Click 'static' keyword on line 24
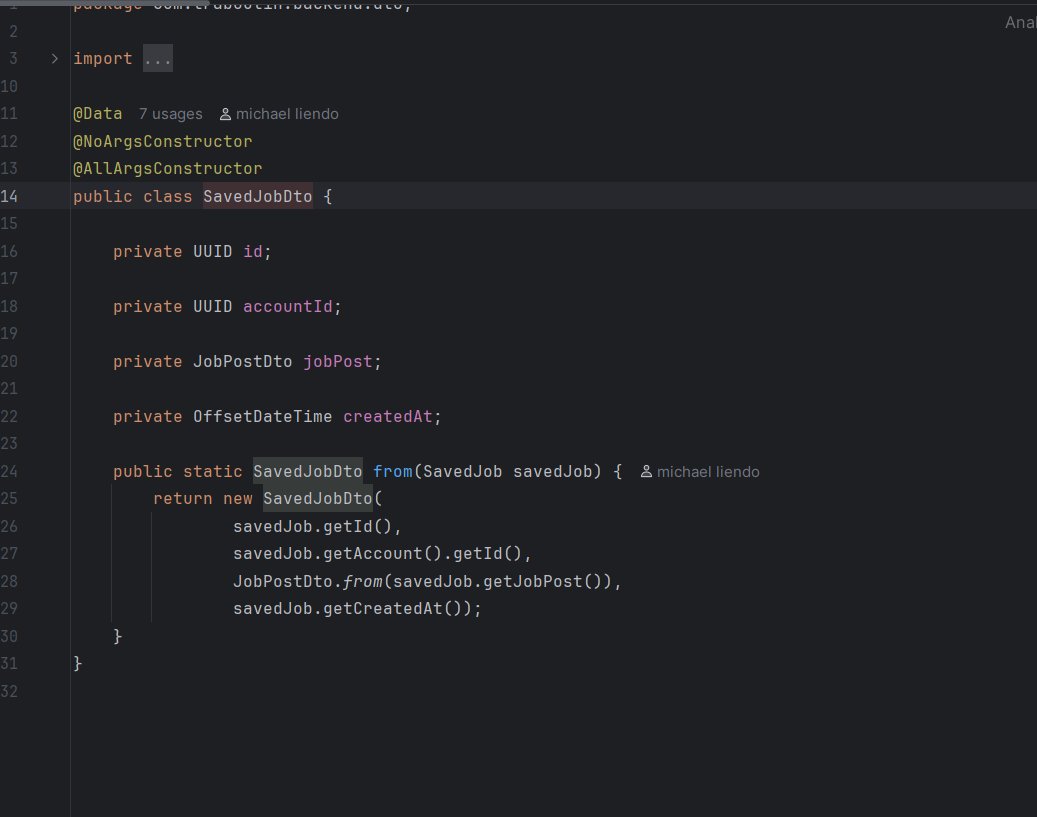Screen dimensions: 1037x817 pos(212,471)
